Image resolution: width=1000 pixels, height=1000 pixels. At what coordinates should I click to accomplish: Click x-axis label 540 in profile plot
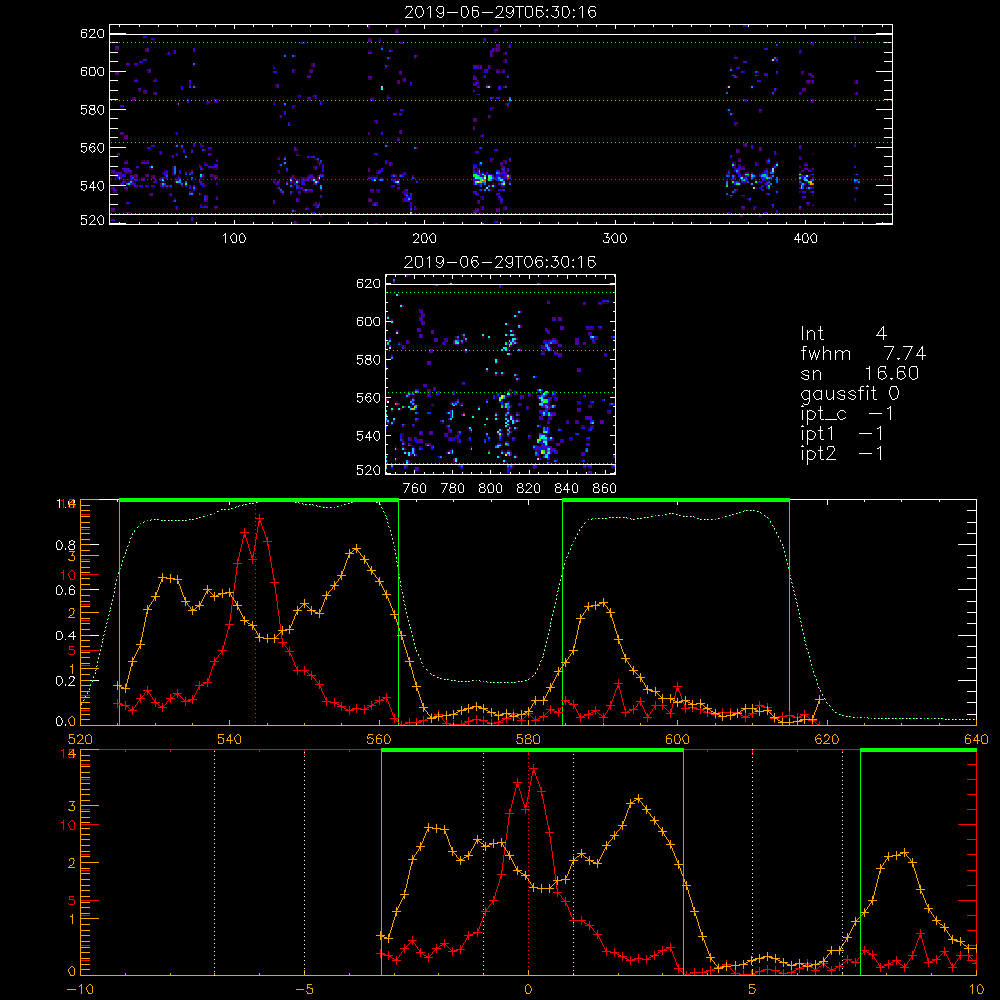click(229, 739)
